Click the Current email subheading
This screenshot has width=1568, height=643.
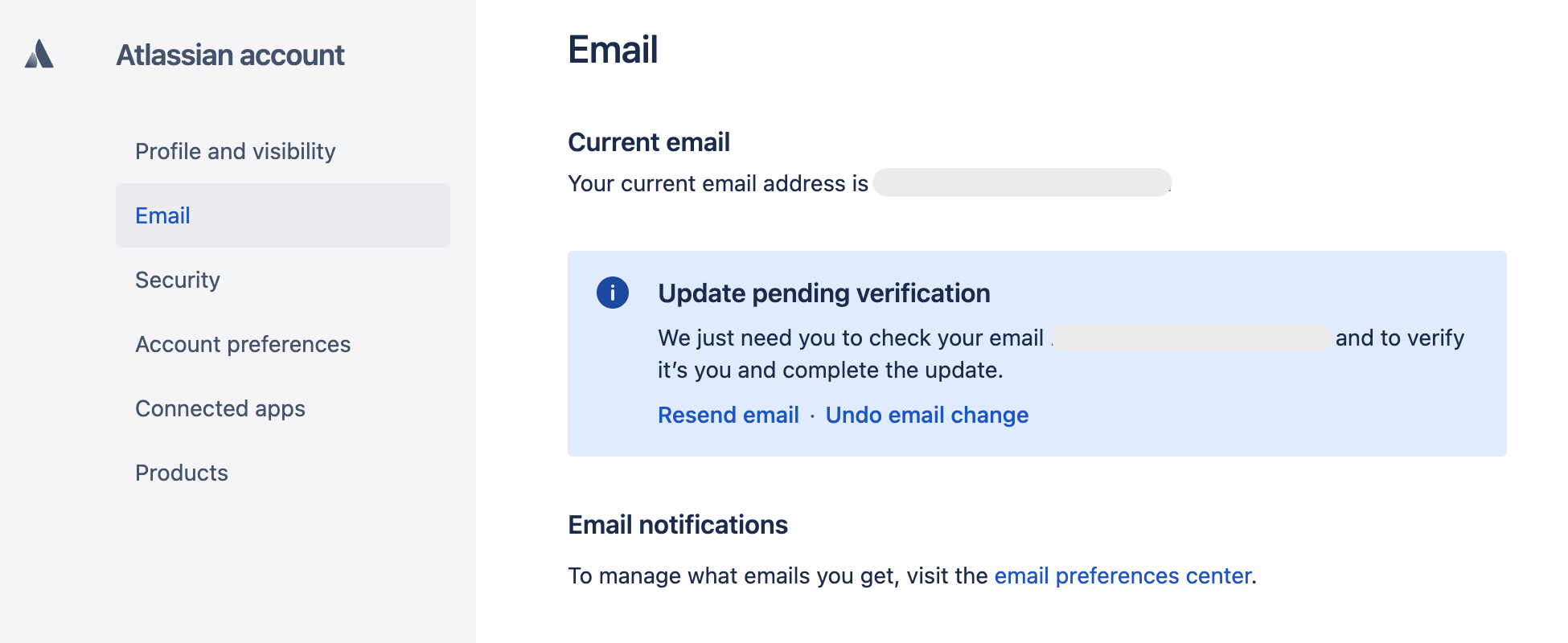coord(648,142)
